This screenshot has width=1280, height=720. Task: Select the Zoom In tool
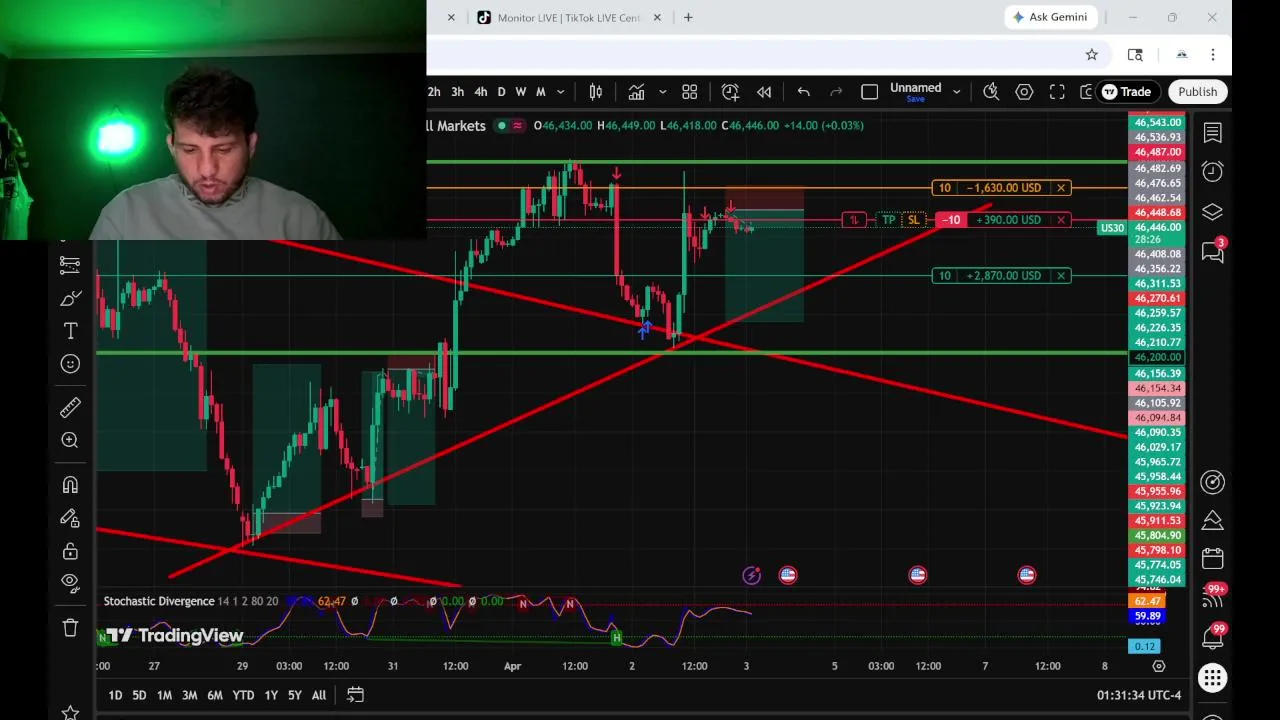[70, 440]
